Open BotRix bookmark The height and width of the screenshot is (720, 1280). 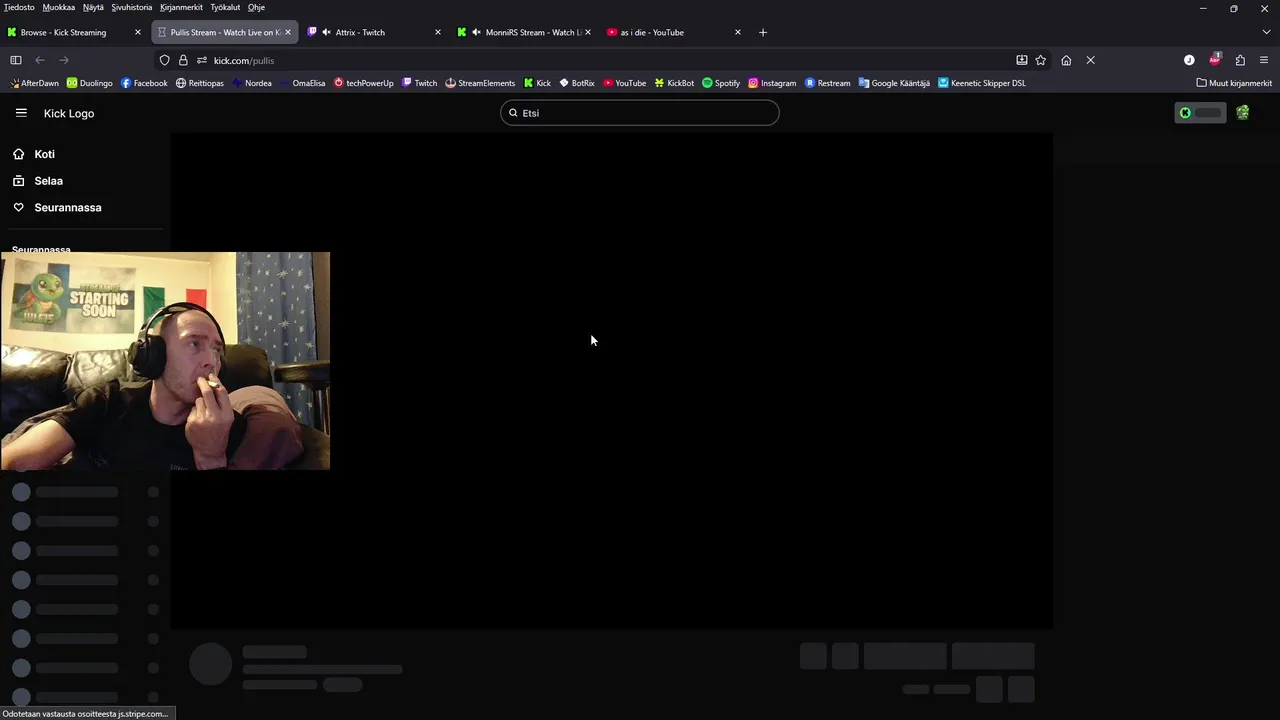click(577, 83)
